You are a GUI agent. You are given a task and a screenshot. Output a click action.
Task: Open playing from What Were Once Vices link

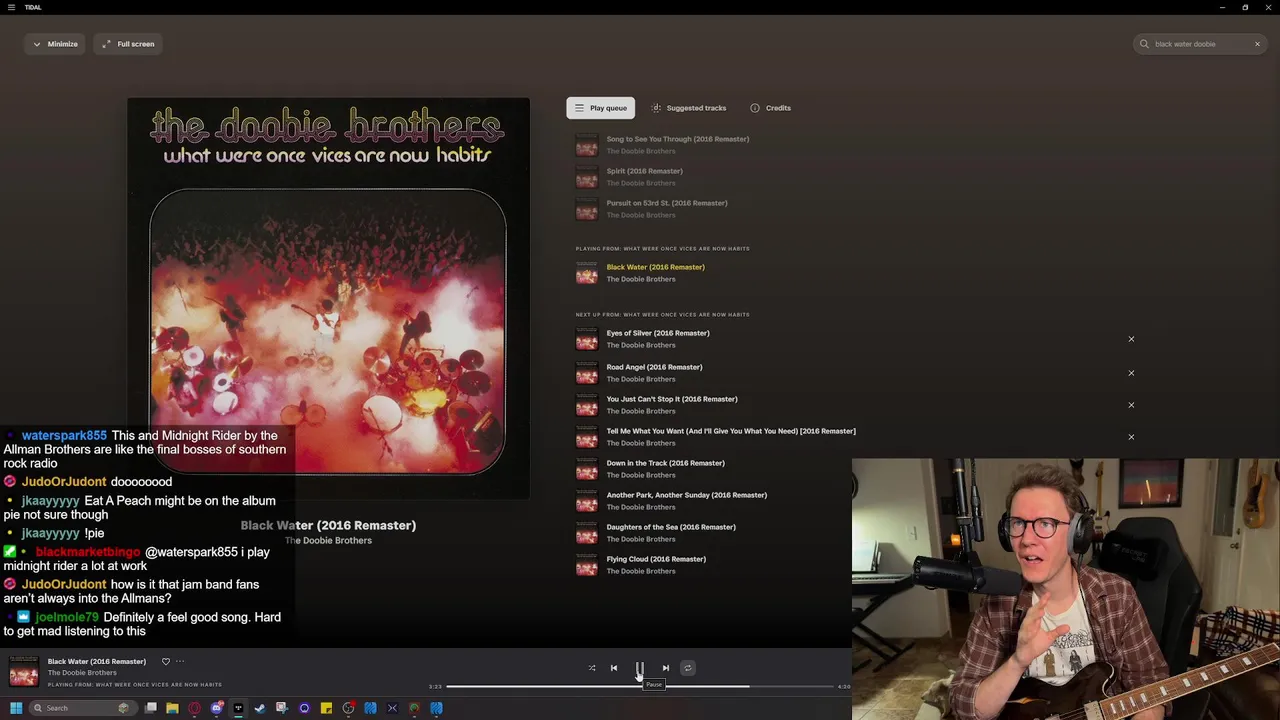pos(134,685)
